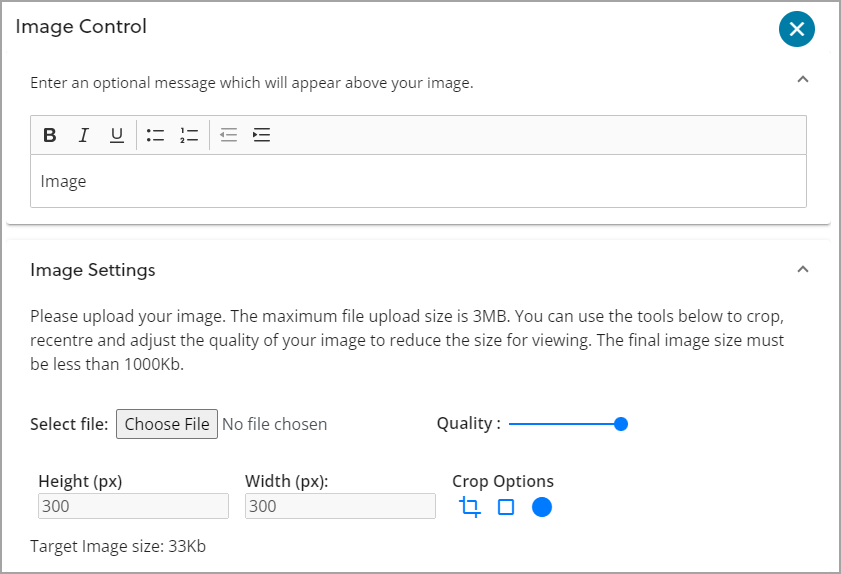Insert a bulleted list
Viewport: 841px width, 574px height.
[155, 135]
